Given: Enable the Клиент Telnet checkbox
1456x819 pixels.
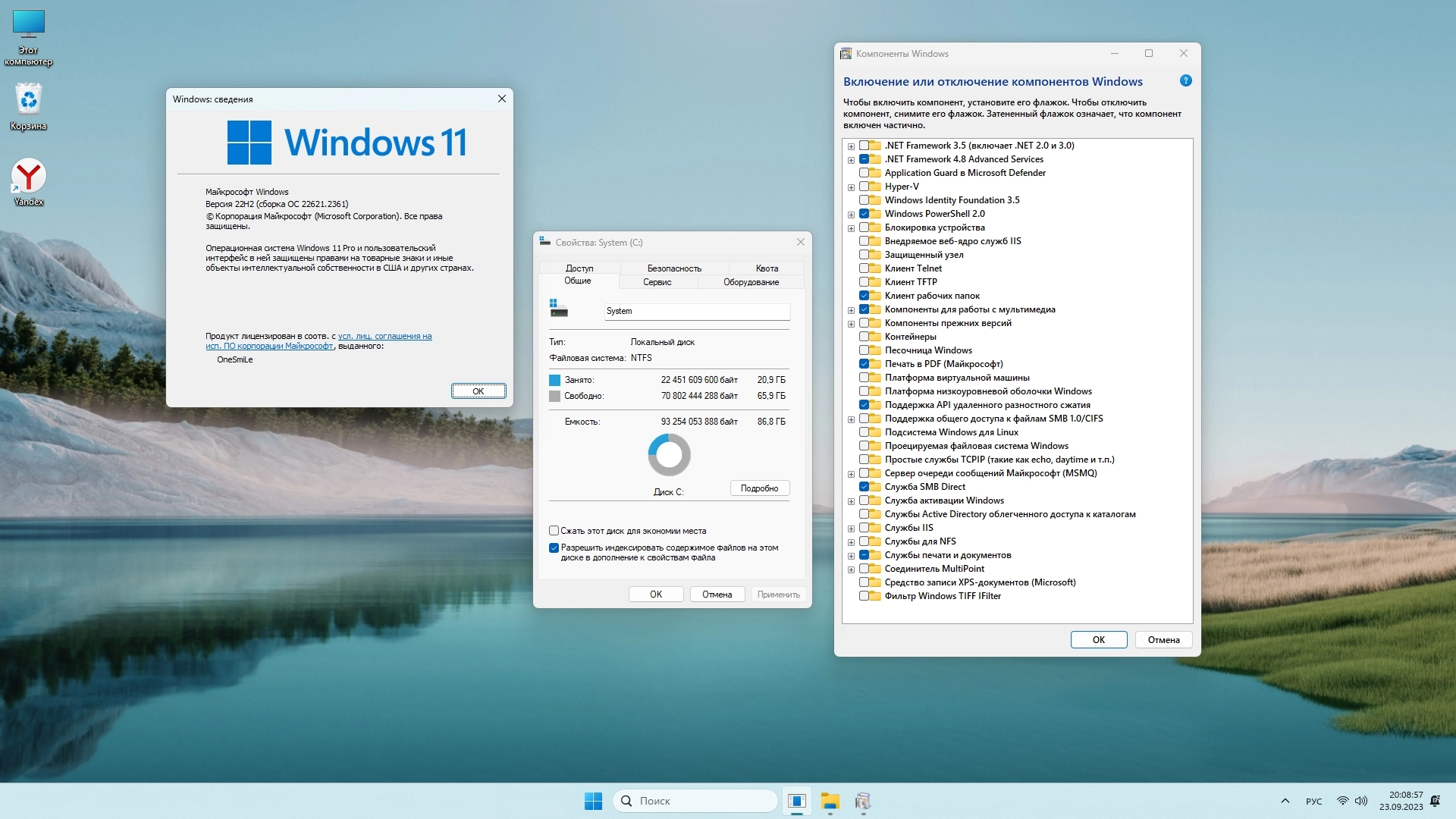Looking at the screenshot, I should (864, 268).
